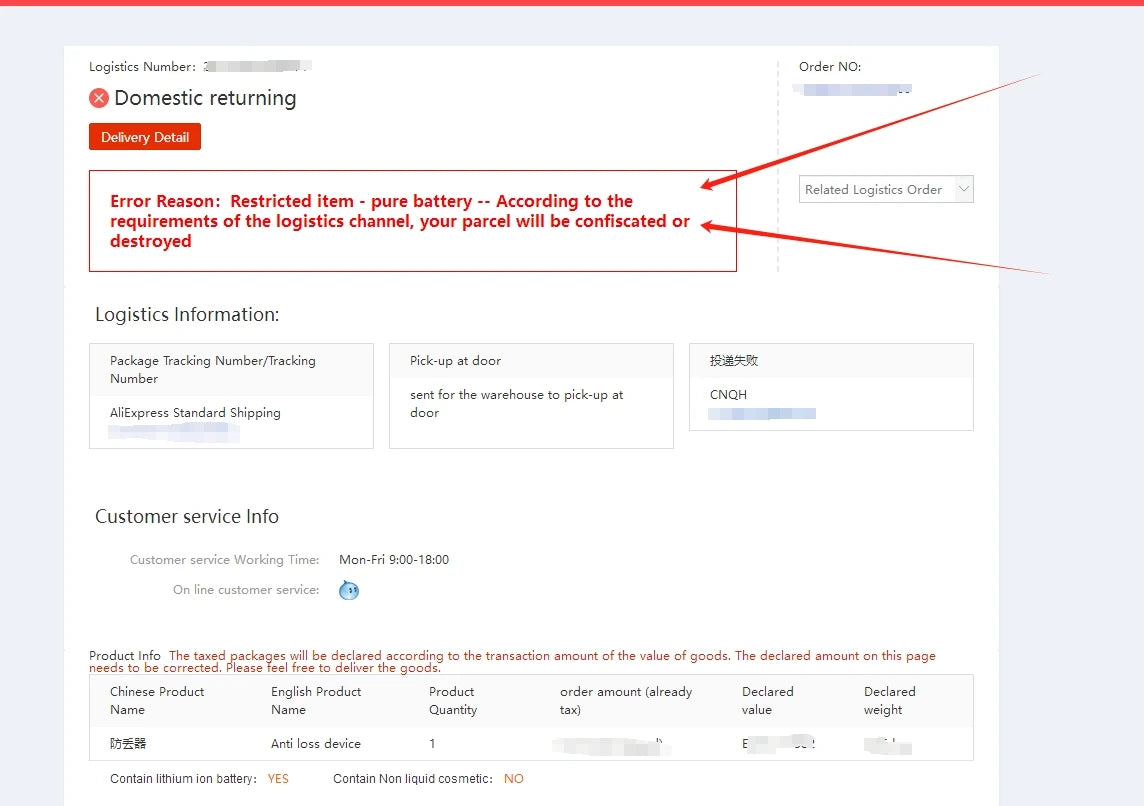The width and height of the screenshot is (1144, 806).
Task: Open the online customer service chat icon
Action: (349, 590)
